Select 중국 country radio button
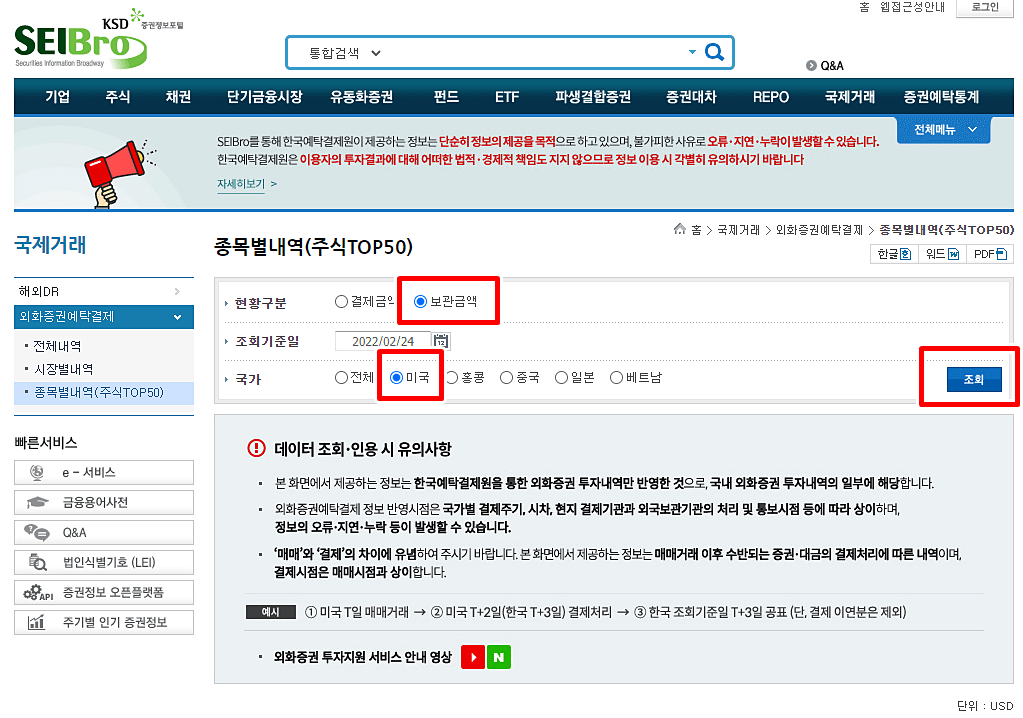The width and height of the screenshot is (1023, 718). pyautogui.click(x=506, y=378)
